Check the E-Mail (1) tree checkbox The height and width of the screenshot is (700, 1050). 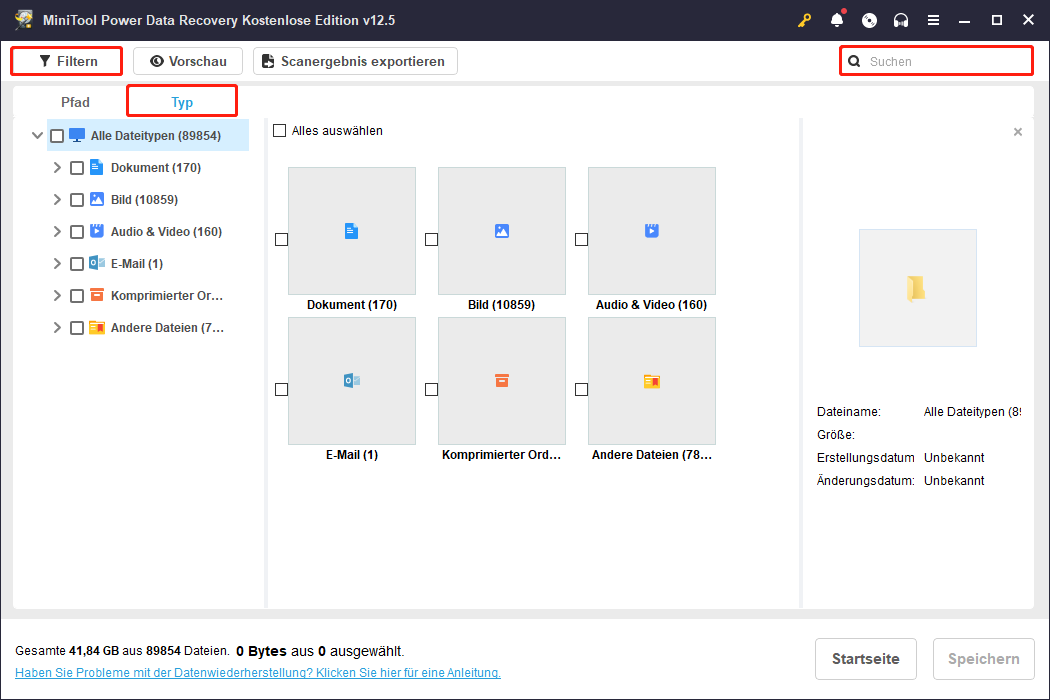[77, 264]
